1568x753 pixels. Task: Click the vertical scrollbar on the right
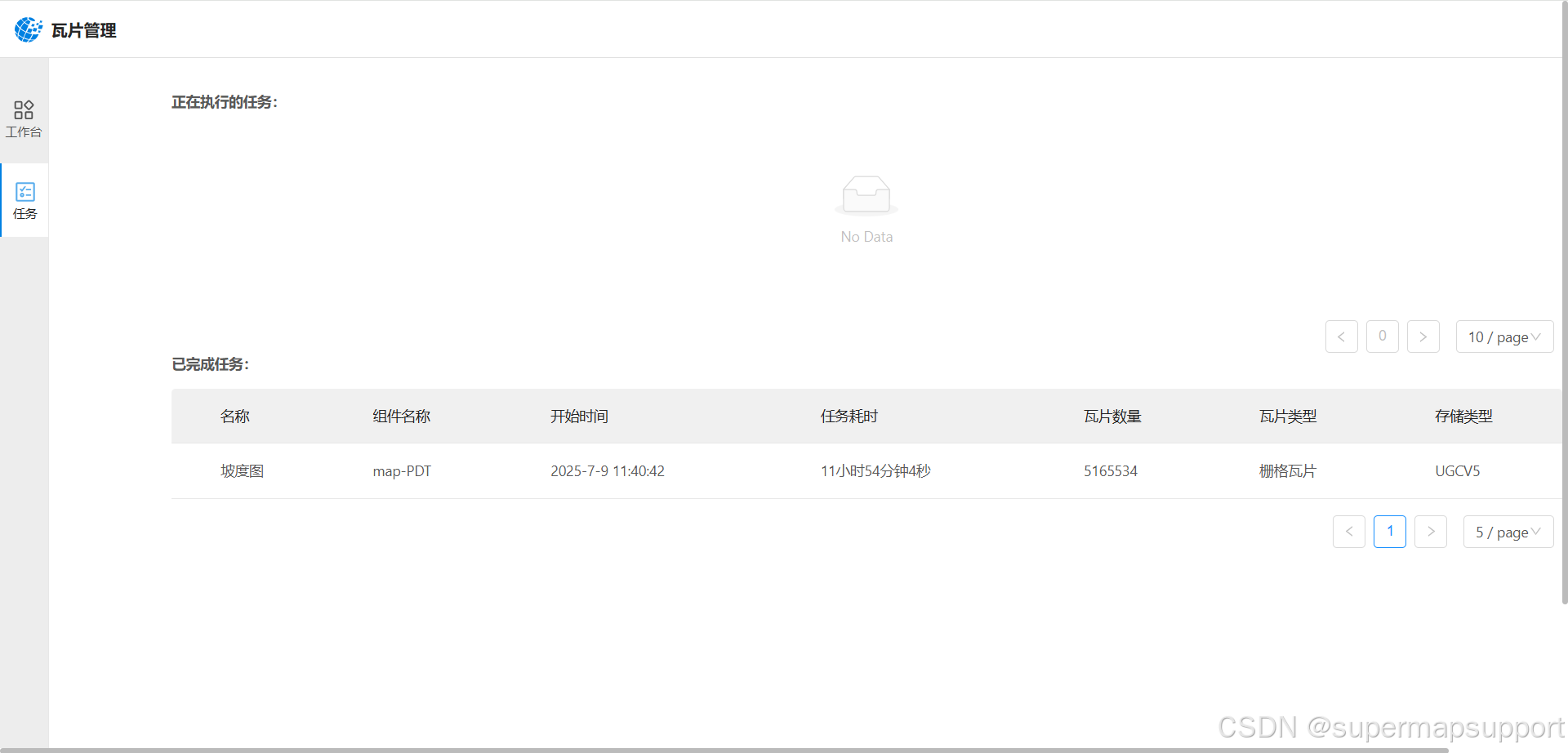1565,302
